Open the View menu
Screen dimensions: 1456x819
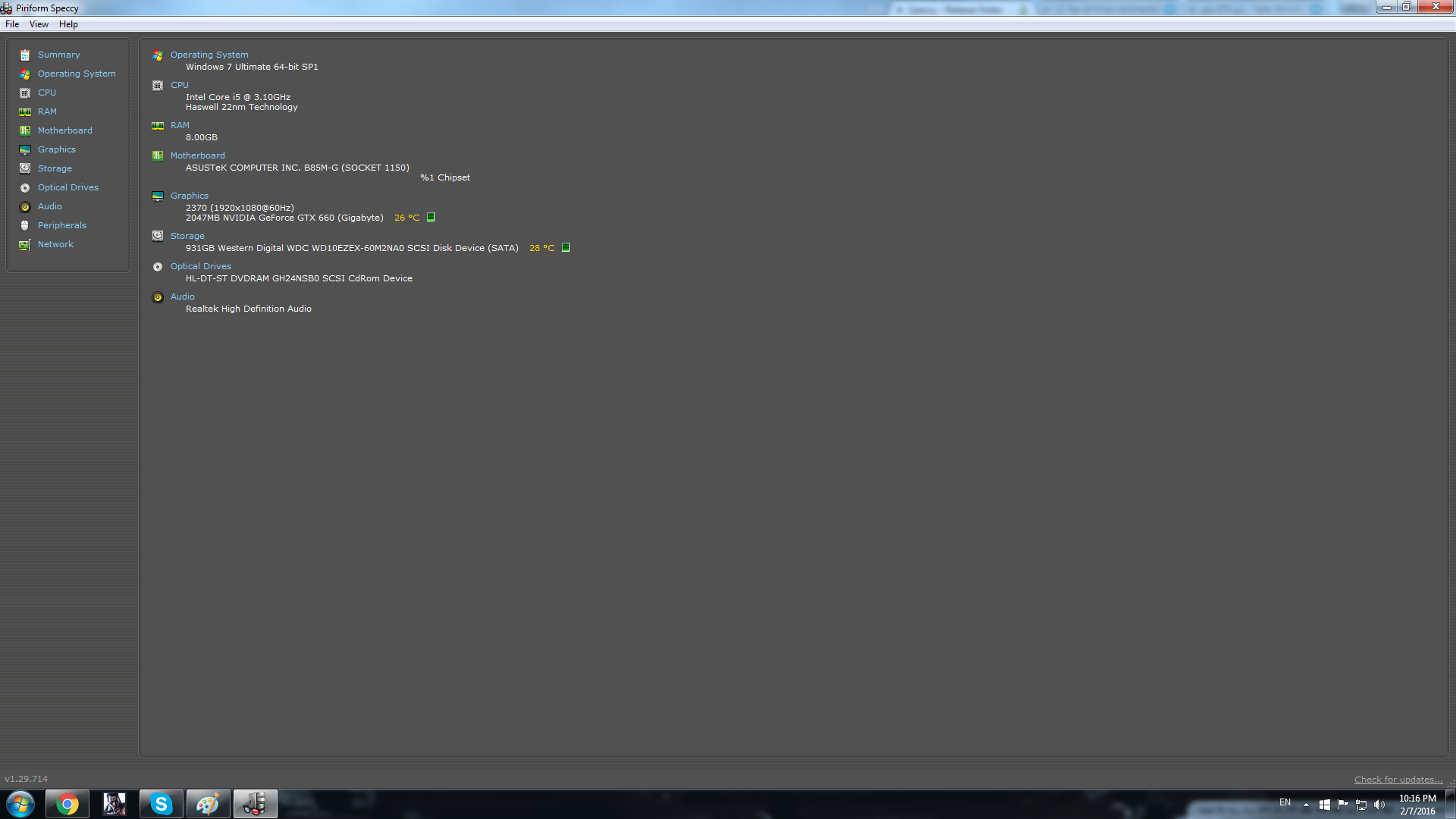39,24
